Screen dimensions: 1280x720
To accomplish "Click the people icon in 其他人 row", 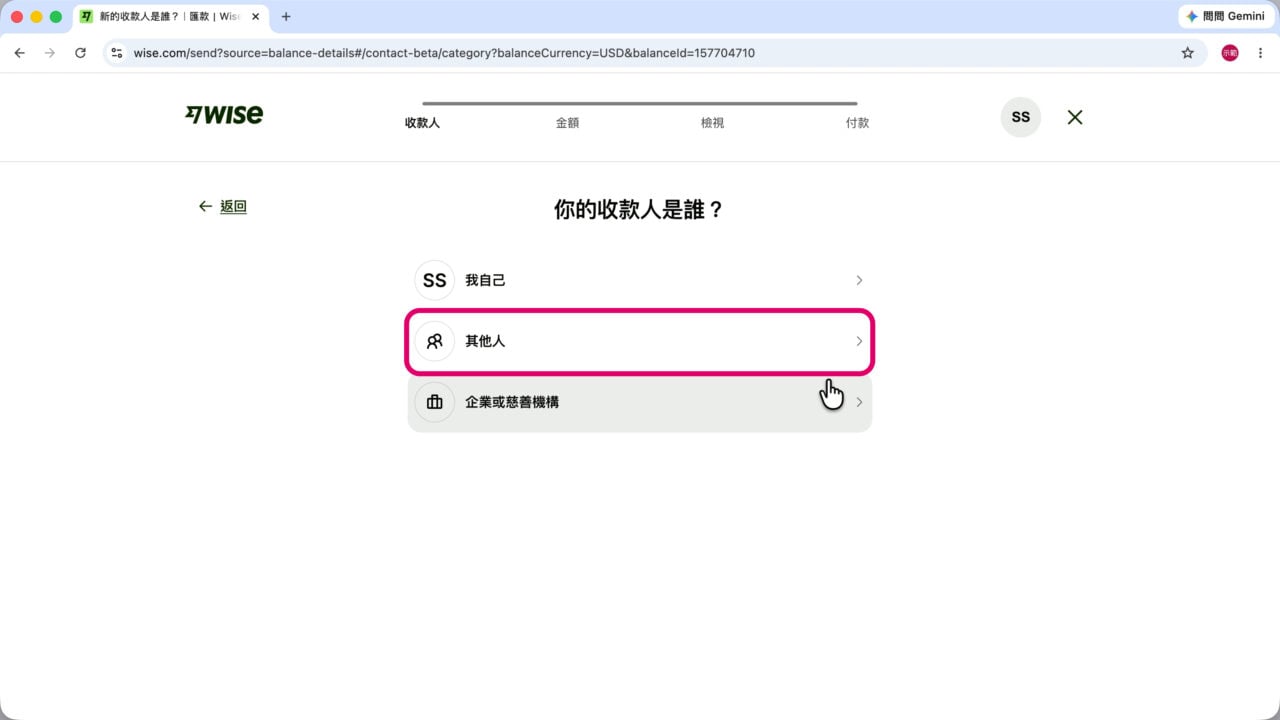I will coord(434,341).
